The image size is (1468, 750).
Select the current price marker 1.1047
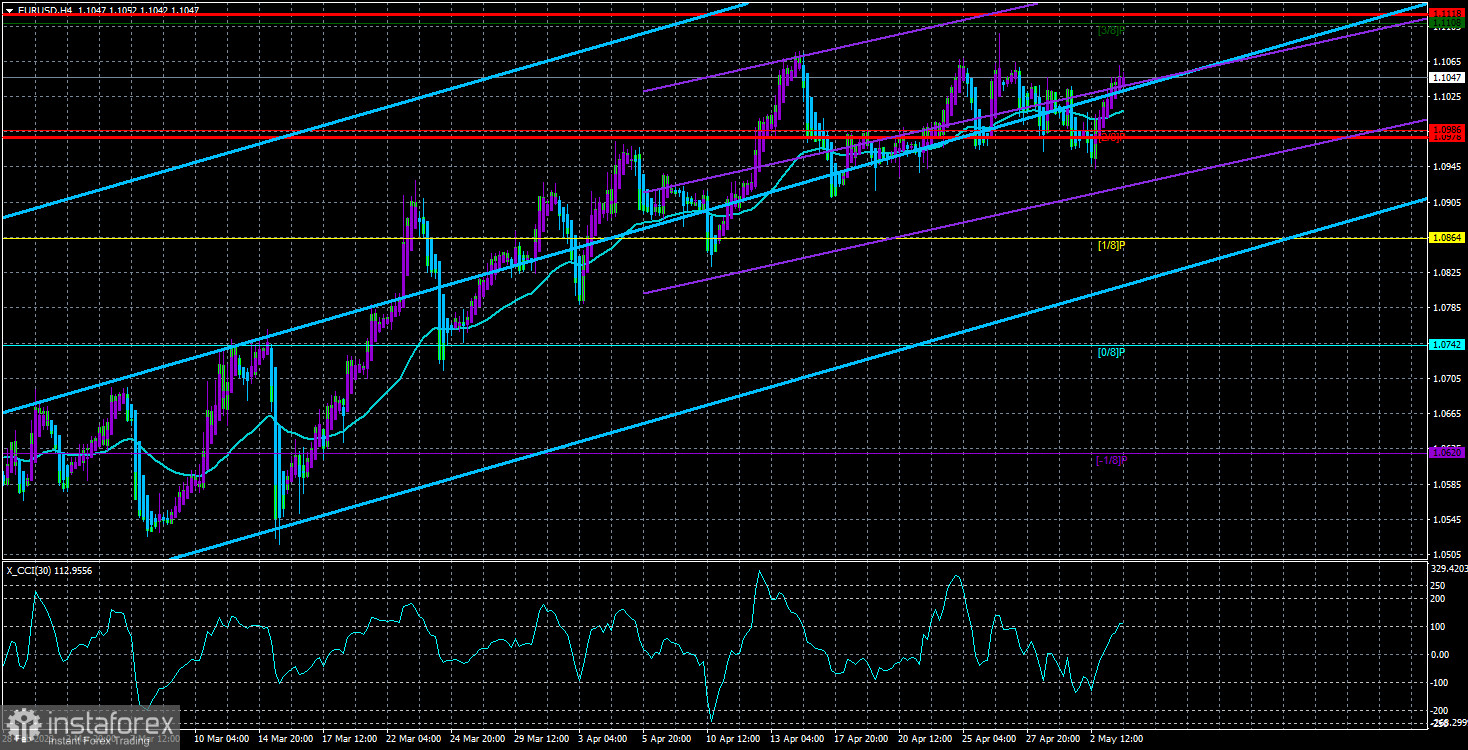pyautogui.click(x=1446, y=77)
